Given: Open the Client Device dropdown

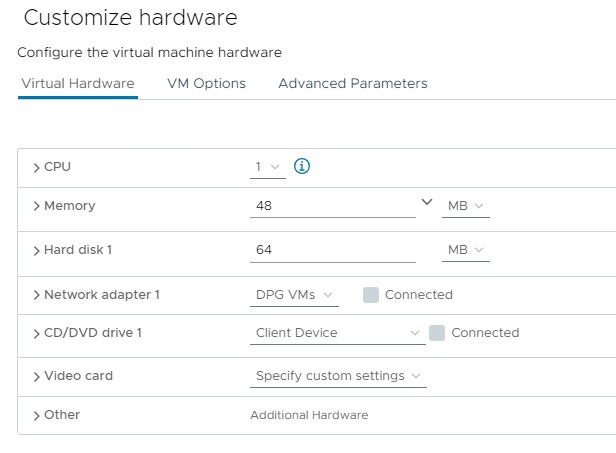Looking at the screenshot, I should click(x=337, y=333).
